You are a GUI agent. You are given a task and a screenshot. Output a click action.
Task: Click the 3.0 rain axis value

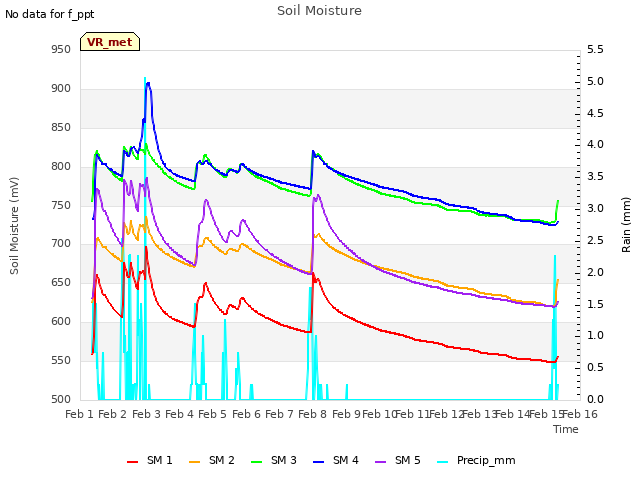[595, 208]
